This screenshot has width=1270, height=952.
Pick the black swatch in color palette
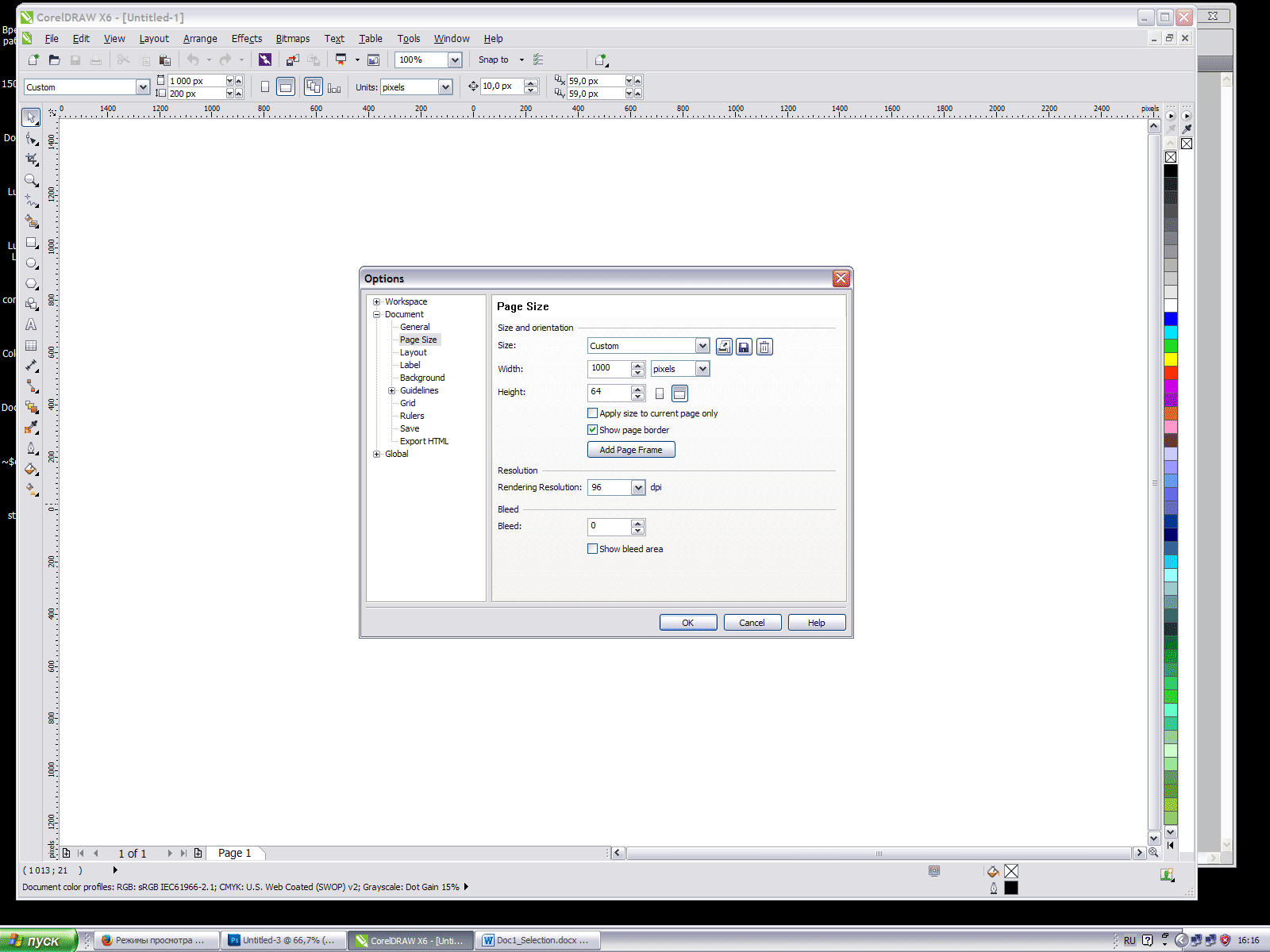pyautogui.click(x=1171, y=171)
